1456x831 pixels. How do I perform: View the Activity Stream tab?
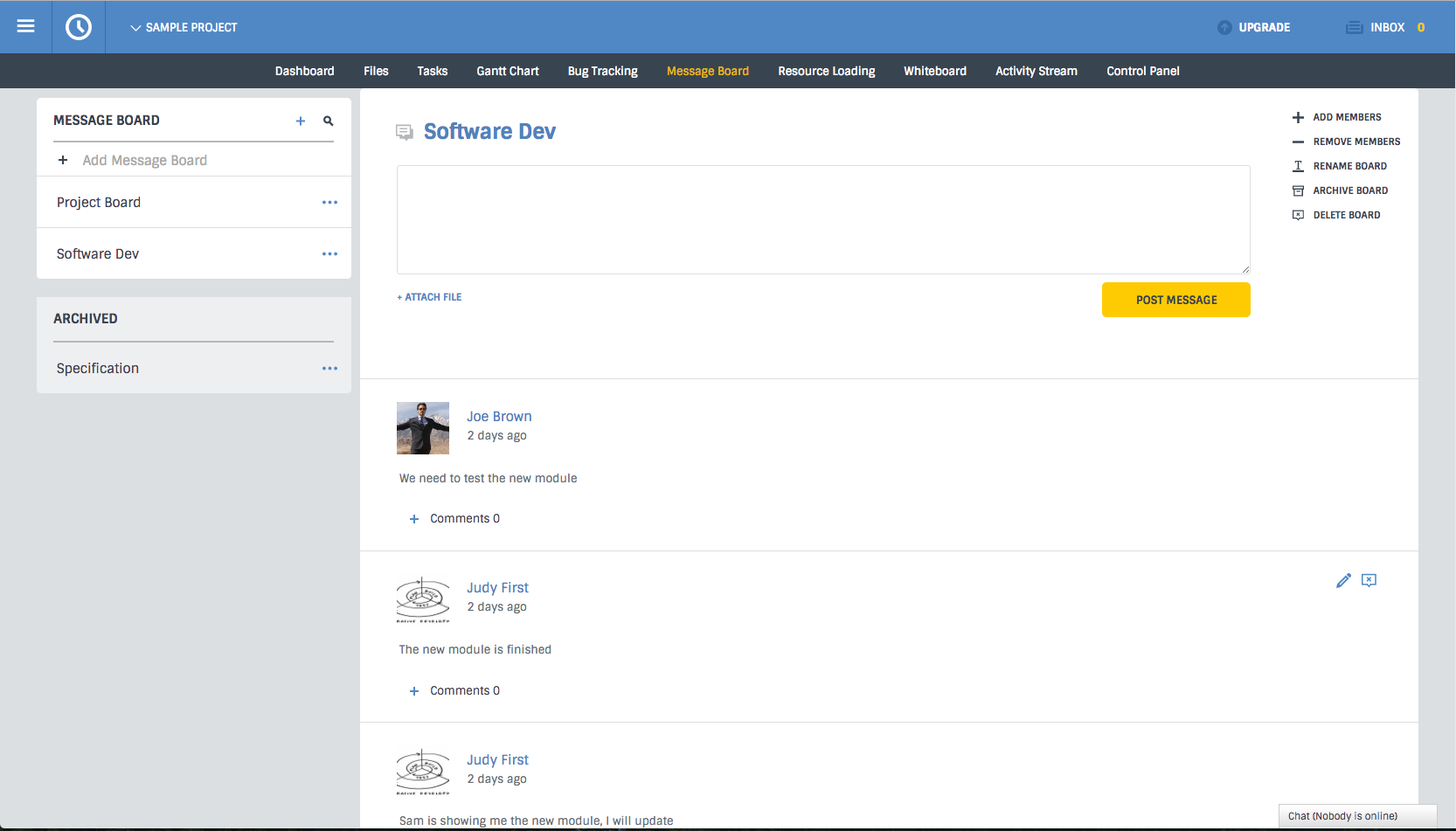click(x=1036, y=71)
